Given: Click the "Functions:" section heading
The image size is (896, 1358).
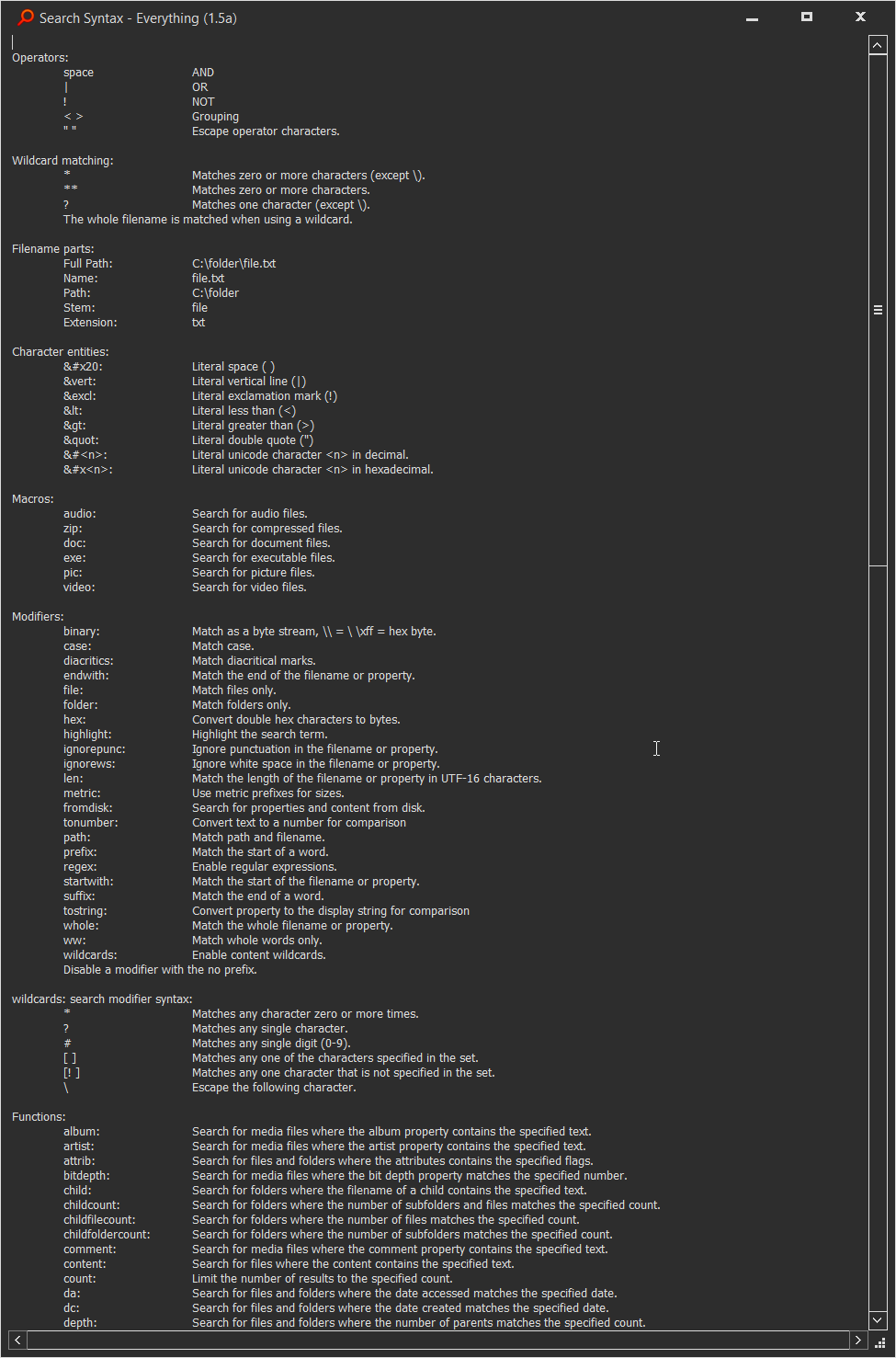Looking at the screenshot, I should [x=39, y=1117].
